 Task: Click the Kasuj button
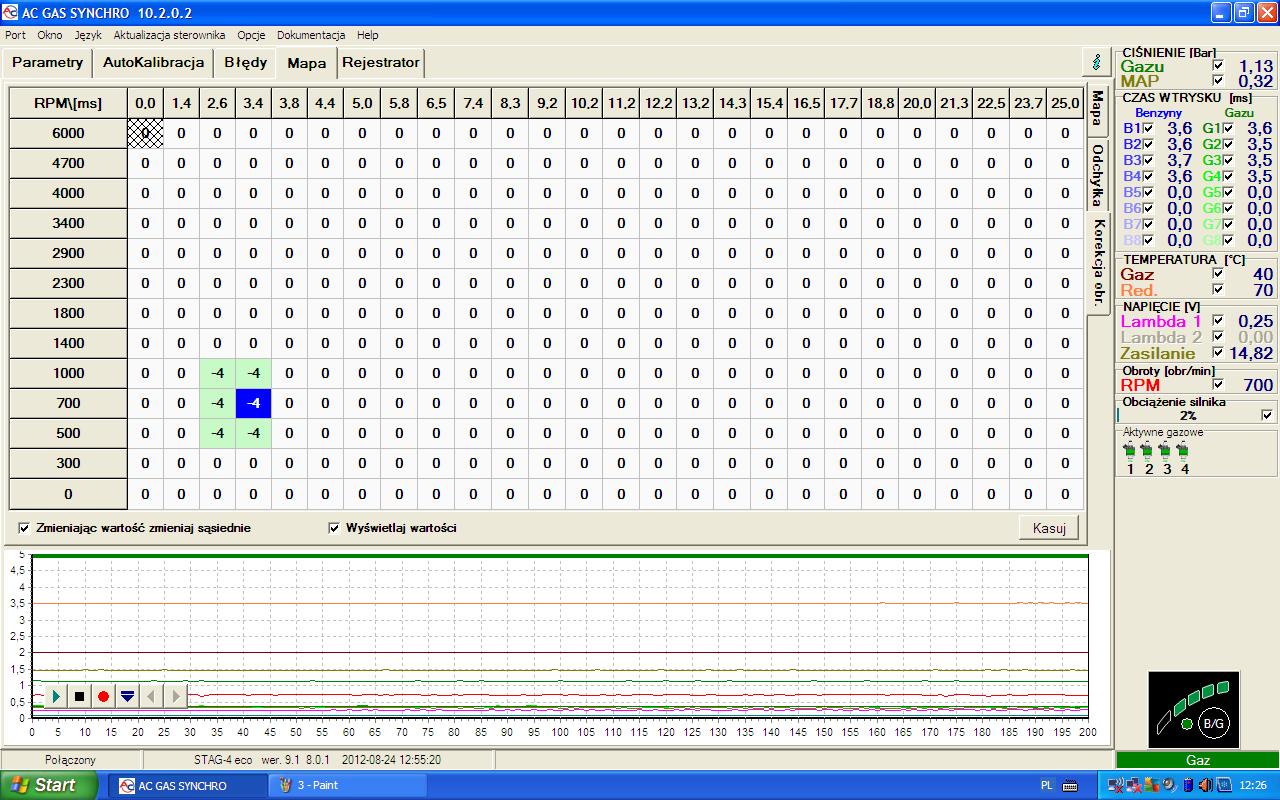1048,528
